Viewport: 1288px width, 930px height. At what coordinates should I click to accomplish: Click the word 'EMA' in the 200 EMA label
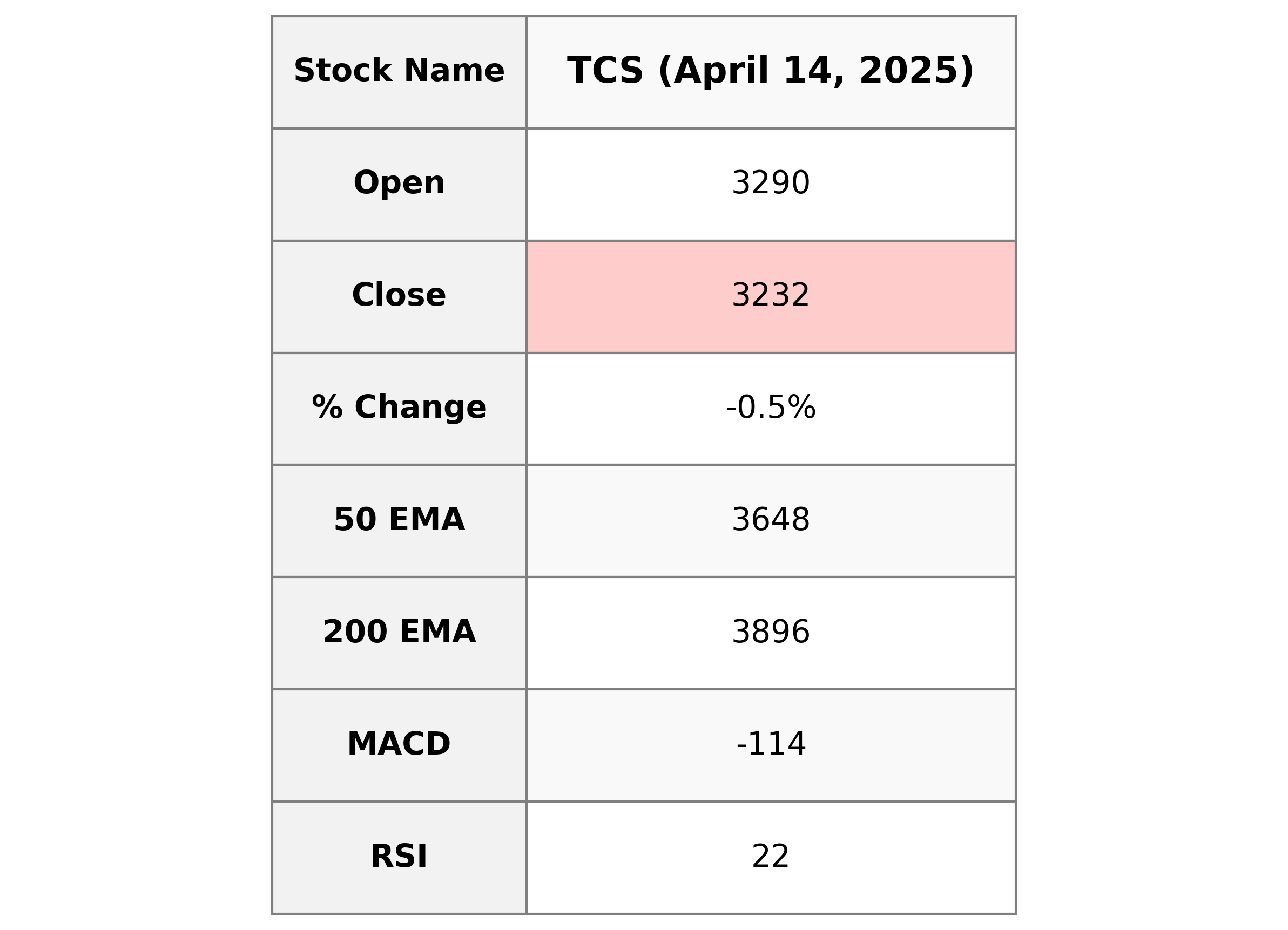[437, 632]
